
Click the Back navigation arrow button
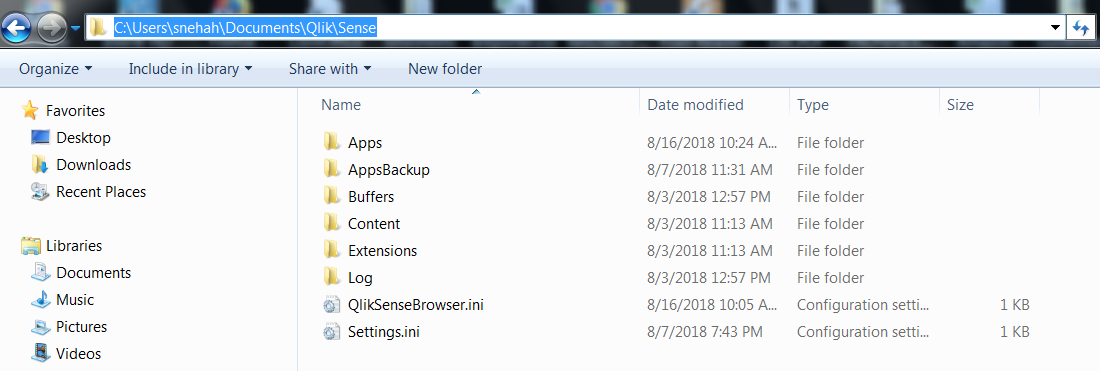(x=16, y=29)
